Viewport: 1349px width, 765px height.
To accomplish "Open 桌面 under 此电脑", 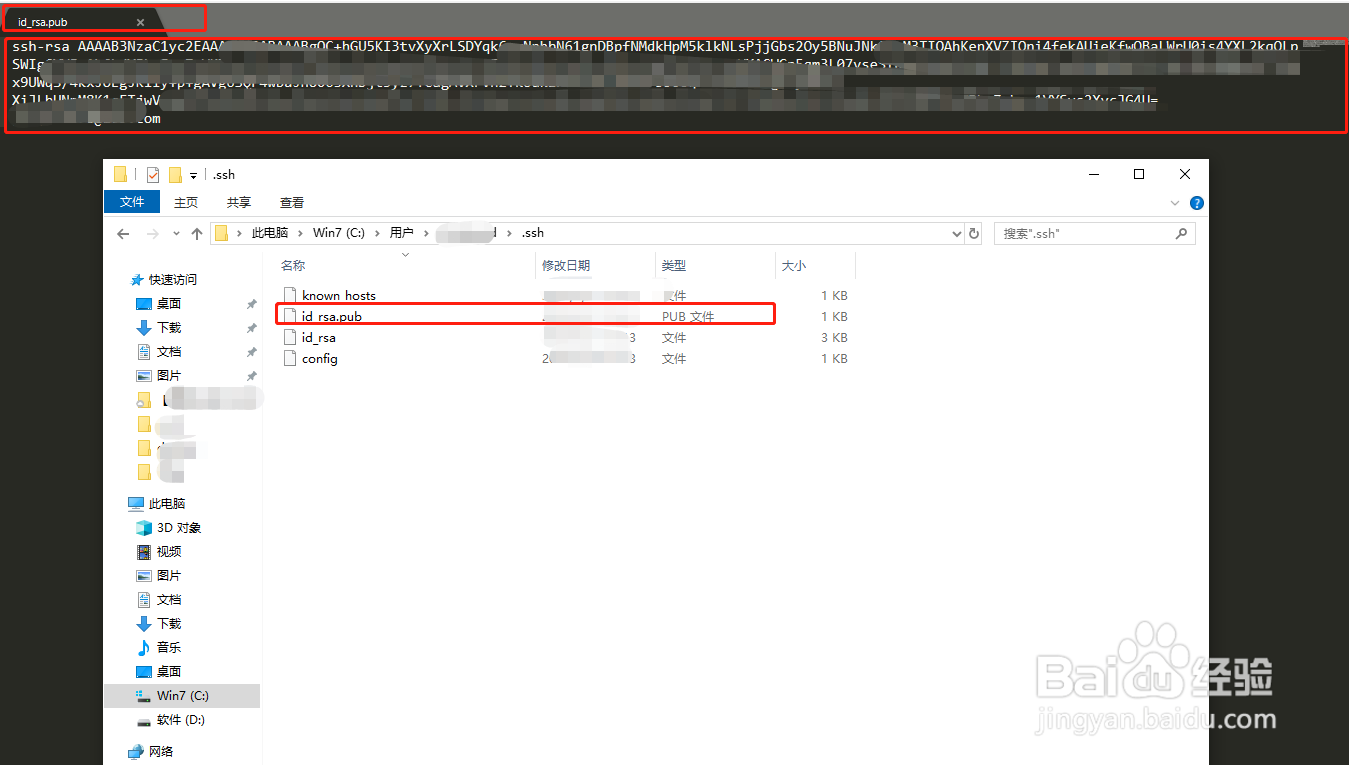I will click(169, 671).
